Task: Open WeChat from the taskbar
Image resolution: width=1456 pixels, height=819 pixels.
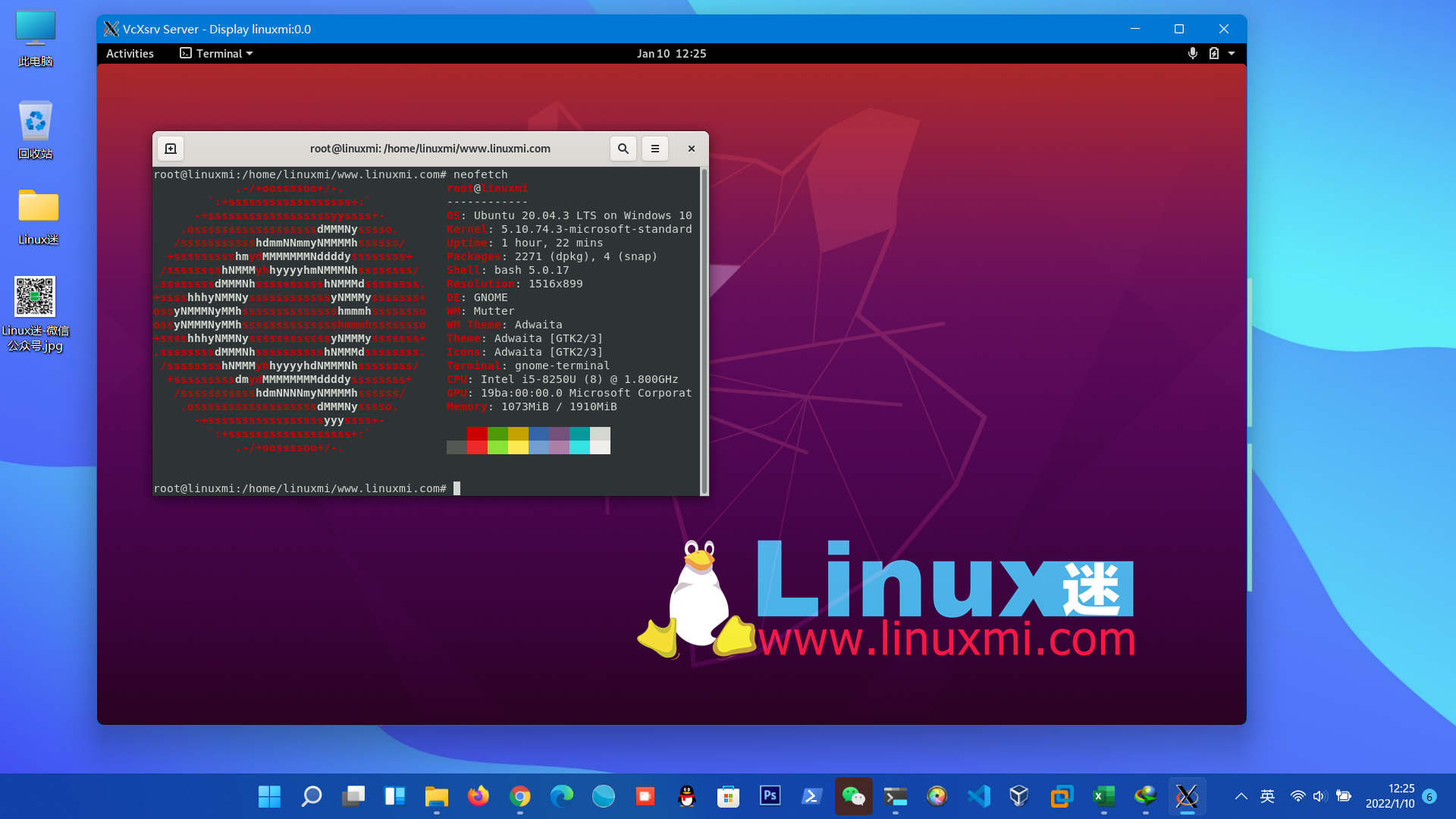Action: tap(854, 796)
